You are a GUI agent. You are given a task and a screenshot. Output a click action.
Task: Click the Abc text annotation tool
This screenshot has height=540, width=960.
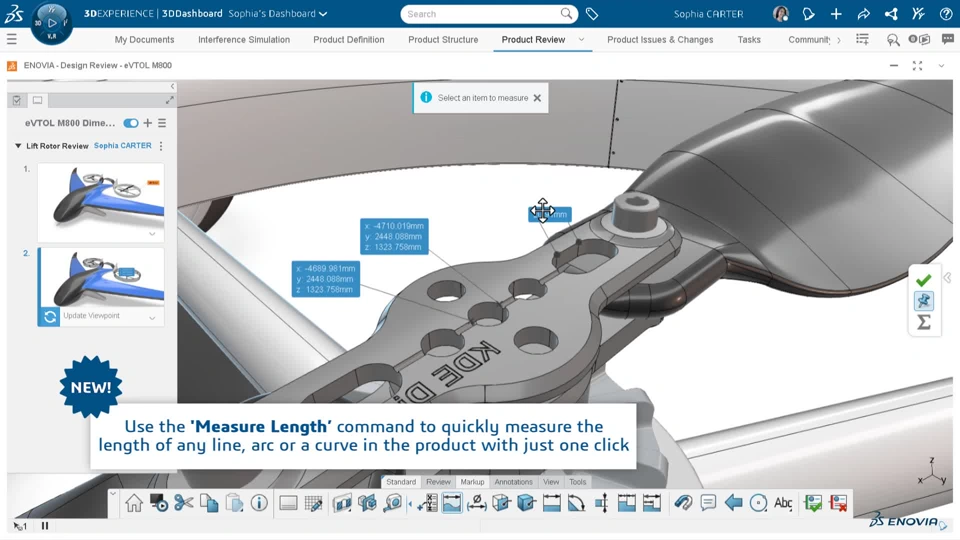783,503
